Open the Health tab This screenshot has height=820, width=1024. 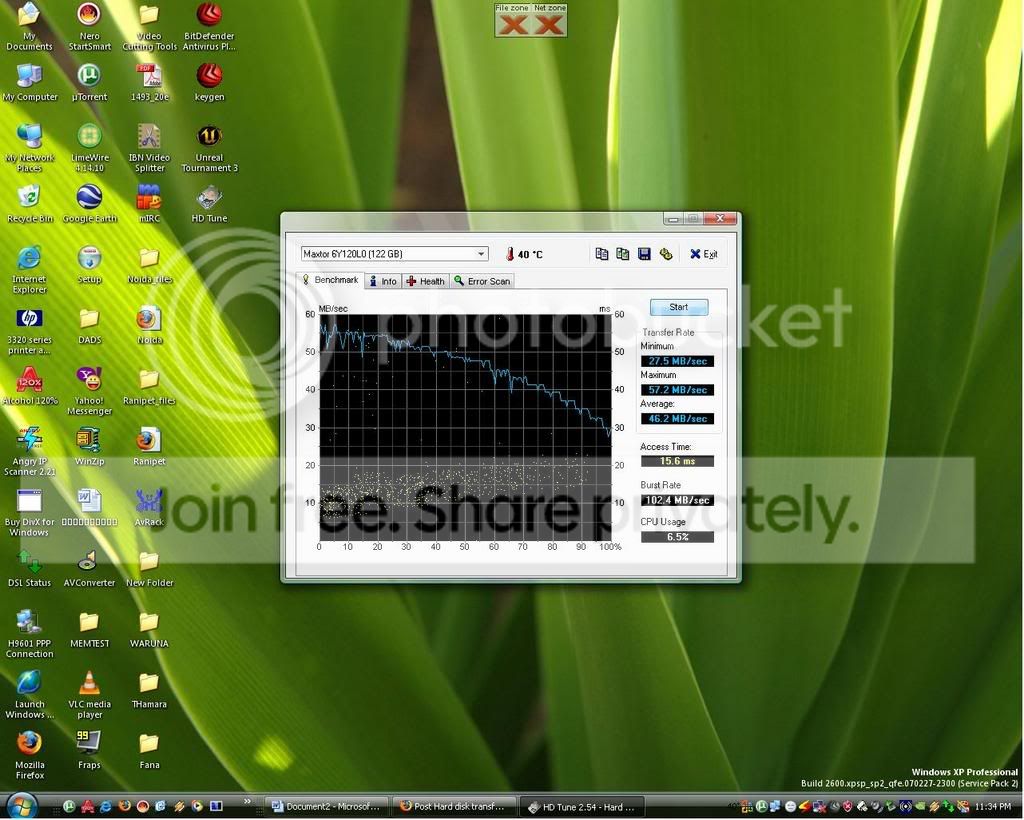point(425,281)
